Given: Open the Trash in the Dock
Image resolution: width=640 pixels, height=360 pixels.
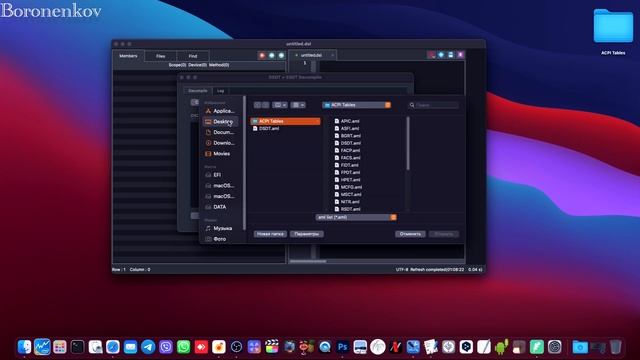Looking at the screenshot, I should coord(616,347).
